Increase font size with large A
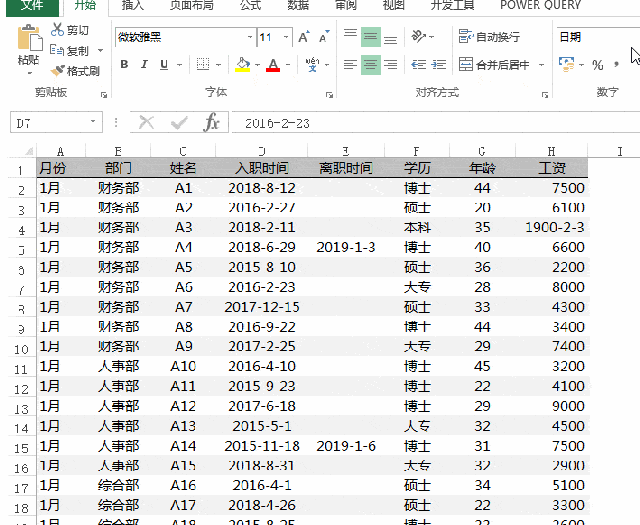Screen dimensions: 640x525 tap(304, 37)
